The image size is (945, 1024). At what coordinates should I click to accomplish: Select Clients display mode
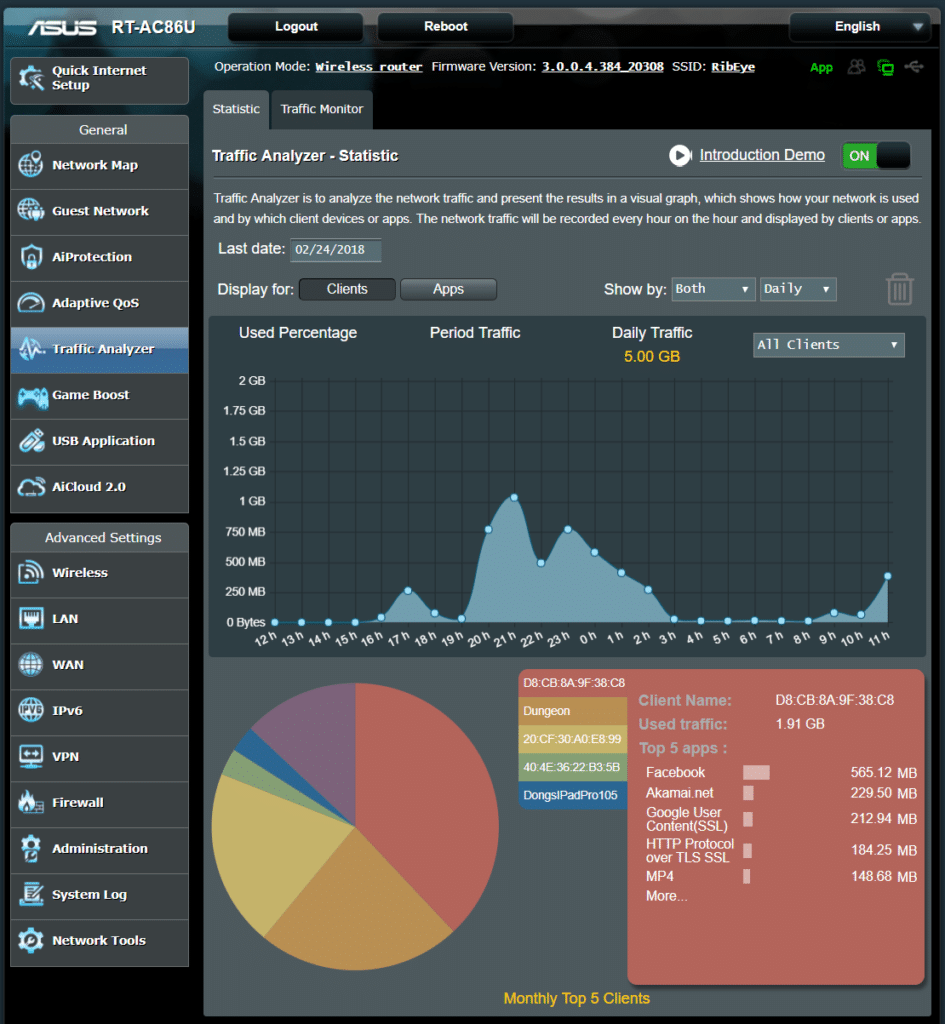347,289
